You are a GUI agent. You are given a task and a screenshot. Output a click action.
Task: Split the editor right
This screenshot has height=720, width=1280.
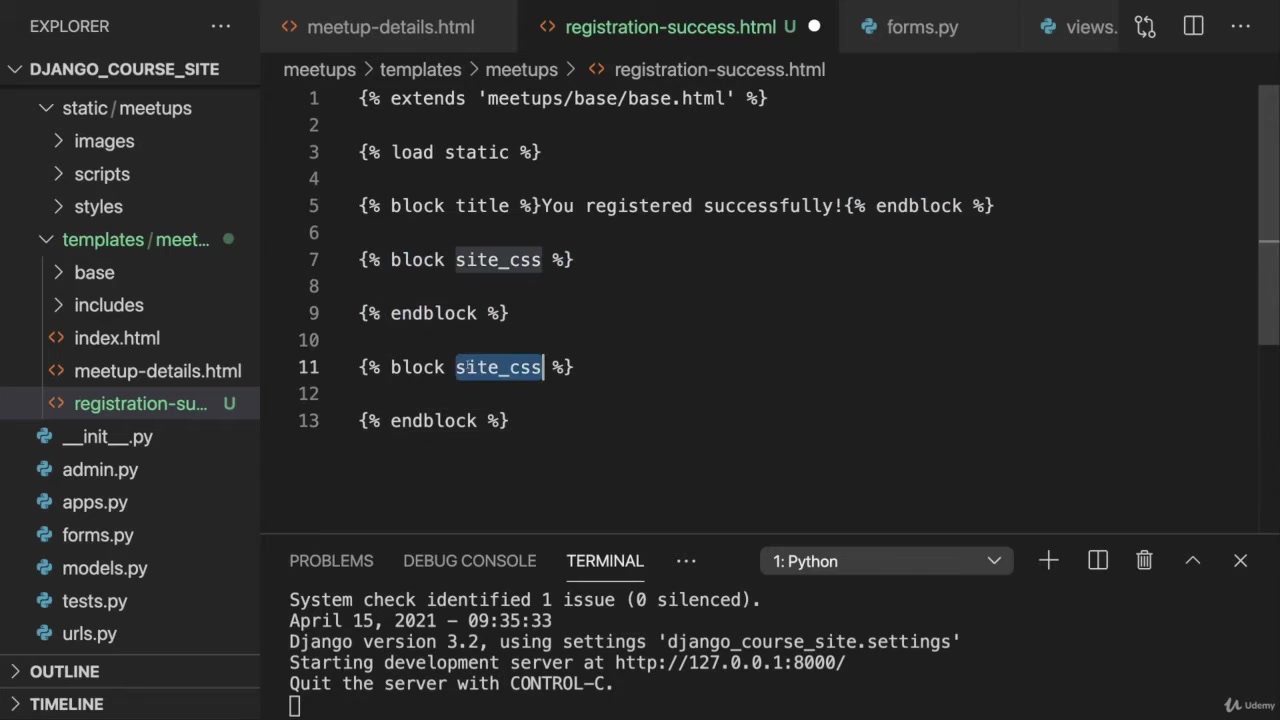pyautogui.click(x=1193, y=27)
